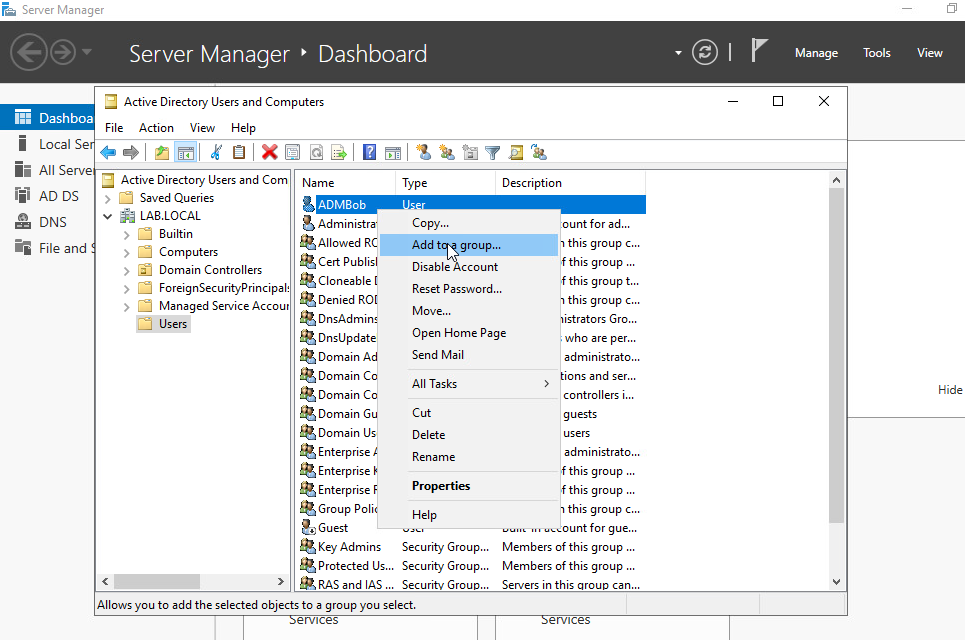Select the Guest account row
The height and width of the screenshot is (640, 965).
(x=473, y=528)
